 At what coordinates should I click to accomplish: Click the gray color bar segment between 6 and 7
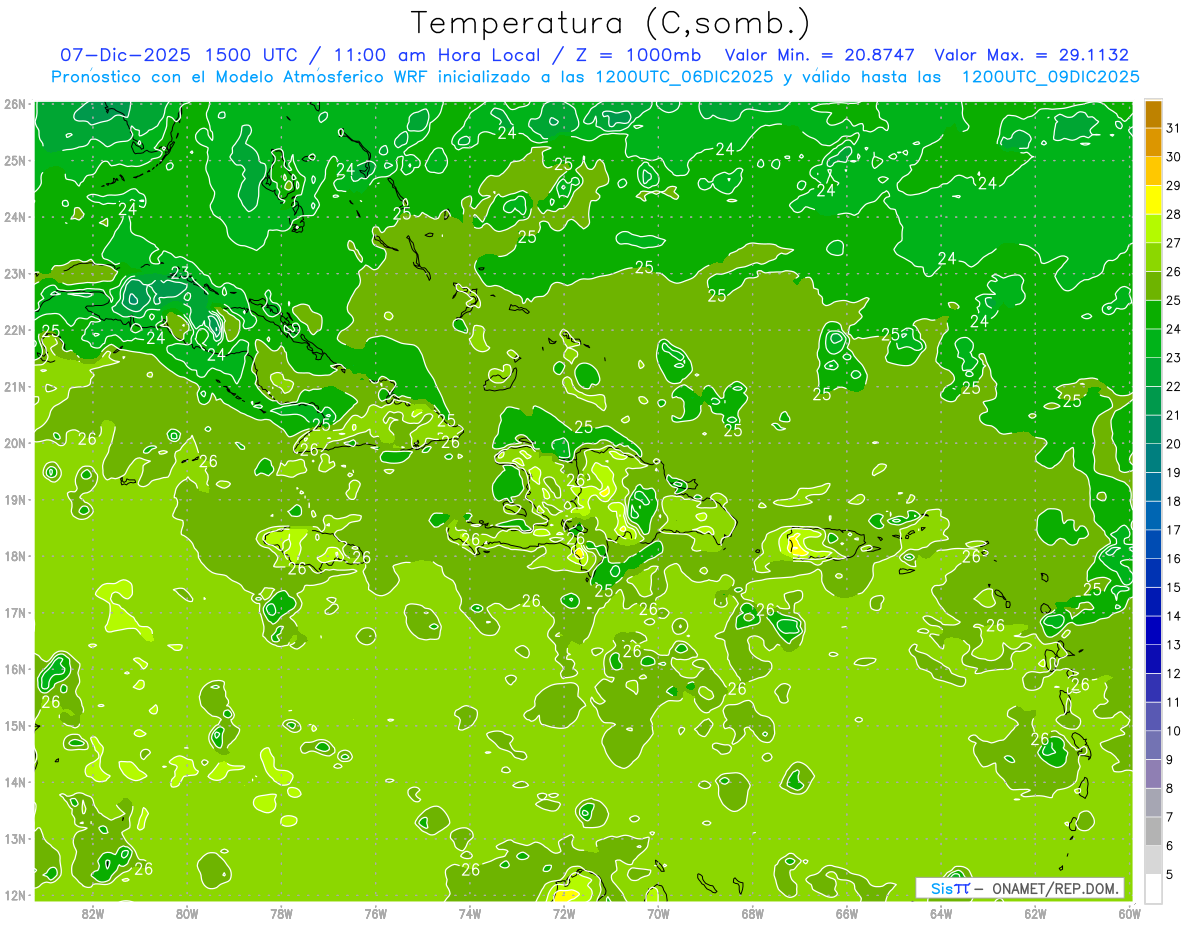[1153, 831]
